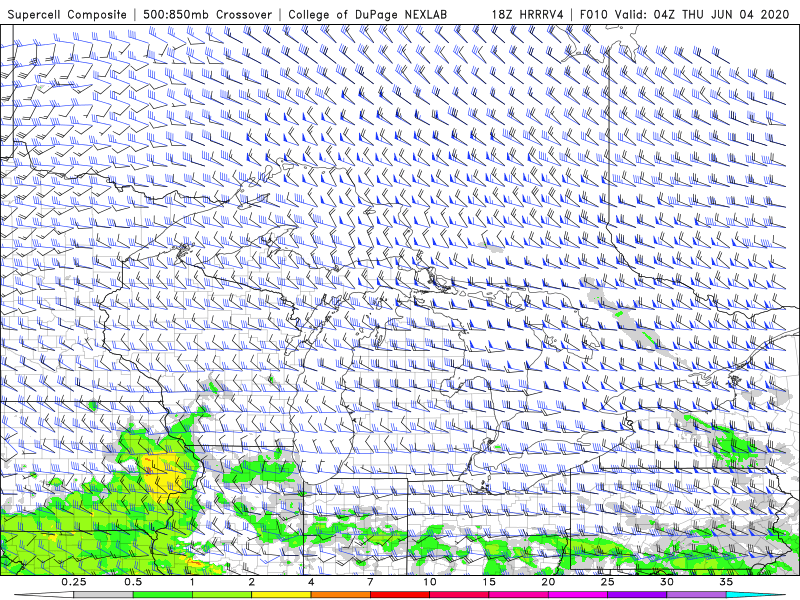This screenshot has width=800, height=600.
Task: Click the "College of DuPage NEXLAB" label
Action: (x=367, y=14)
